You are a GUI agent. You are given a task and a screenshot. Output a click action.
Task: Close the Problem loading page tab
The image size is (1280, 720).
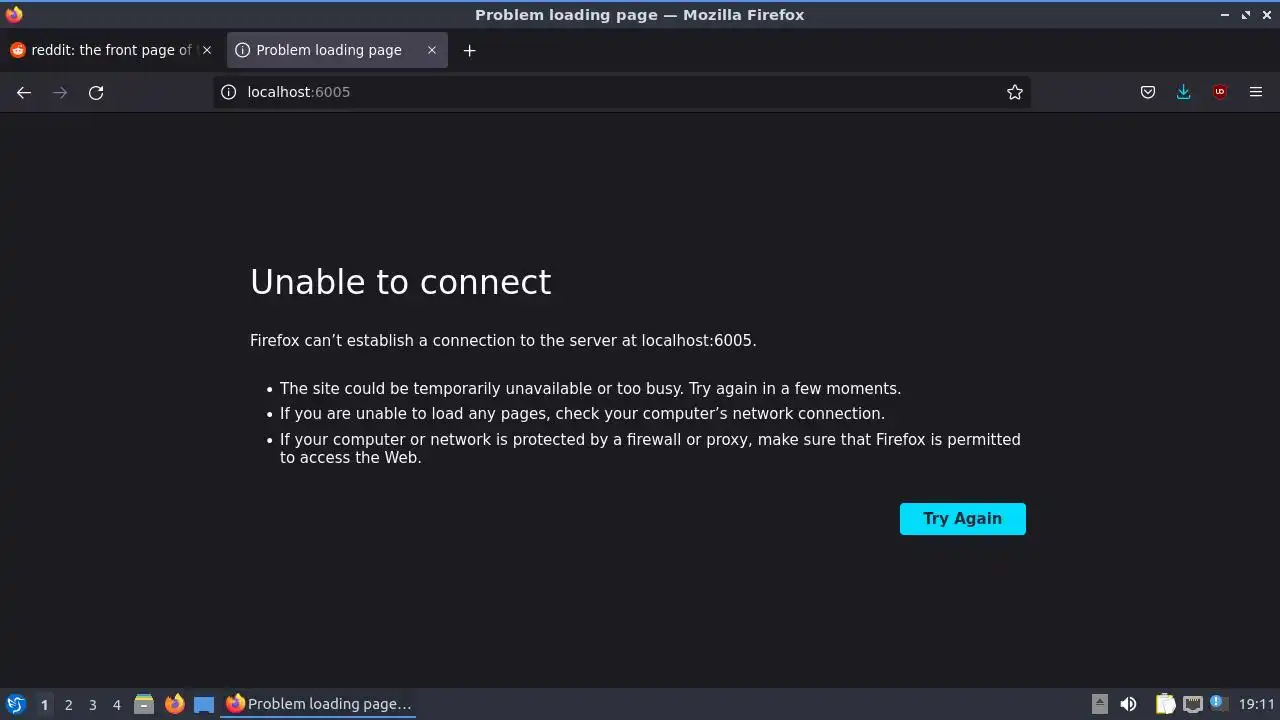click(432, 50)
